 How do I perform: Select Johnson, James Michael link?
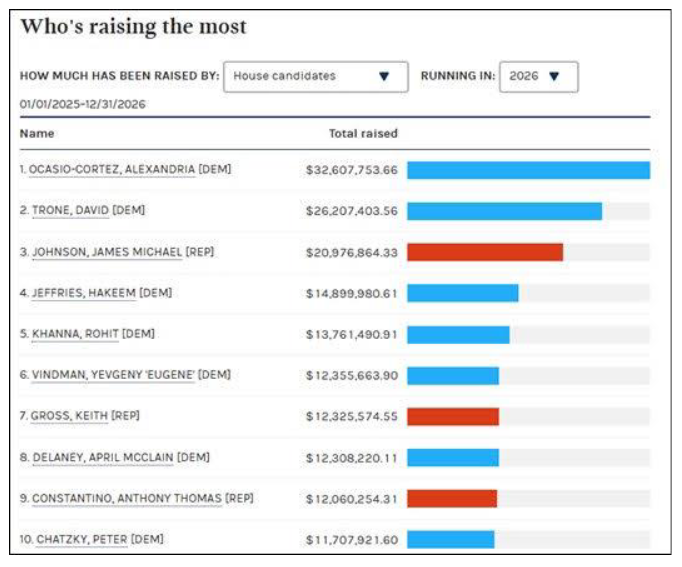[x=107, y=252]
